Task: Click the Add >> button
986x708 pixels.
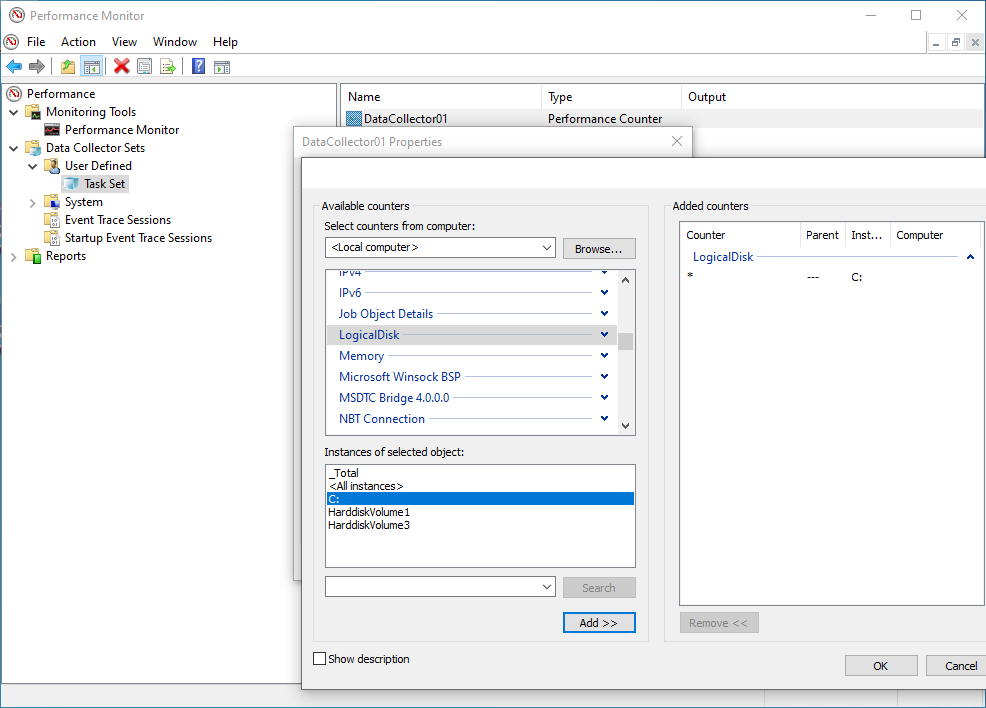Action: (599, 622)
